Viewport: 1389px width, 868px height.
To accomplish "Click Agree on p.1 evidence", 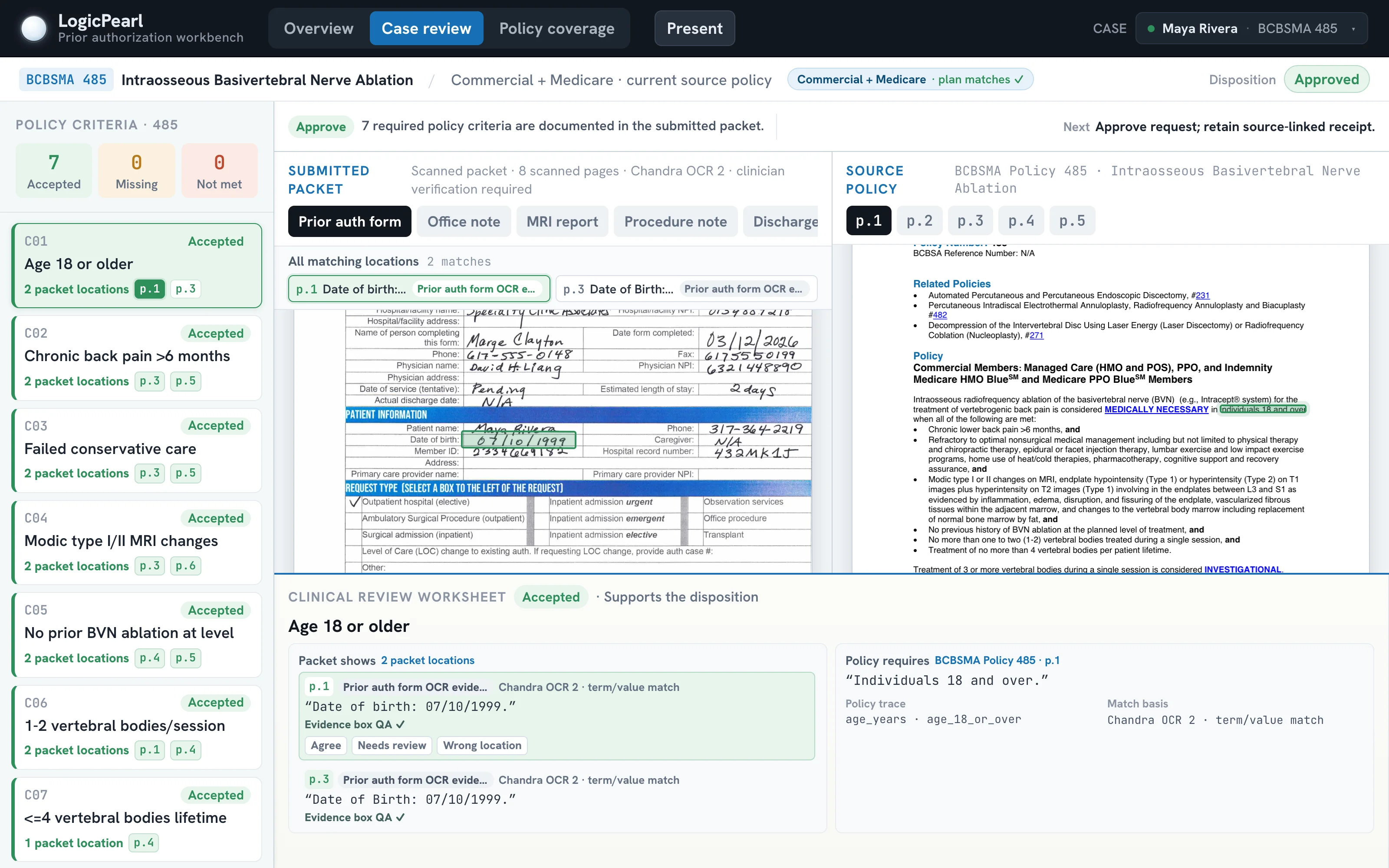I will 326,745.
